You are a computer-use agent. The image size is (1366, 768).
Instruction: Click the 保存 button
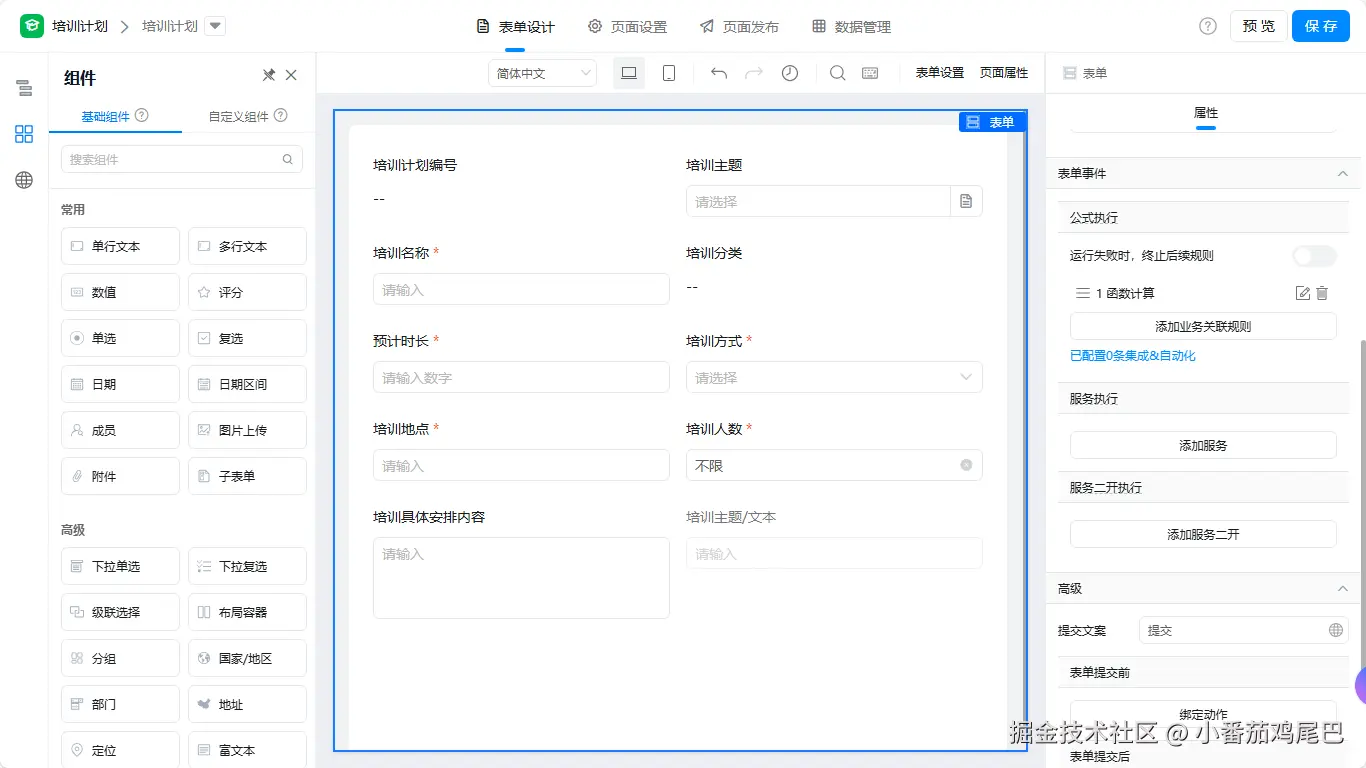1321,26
